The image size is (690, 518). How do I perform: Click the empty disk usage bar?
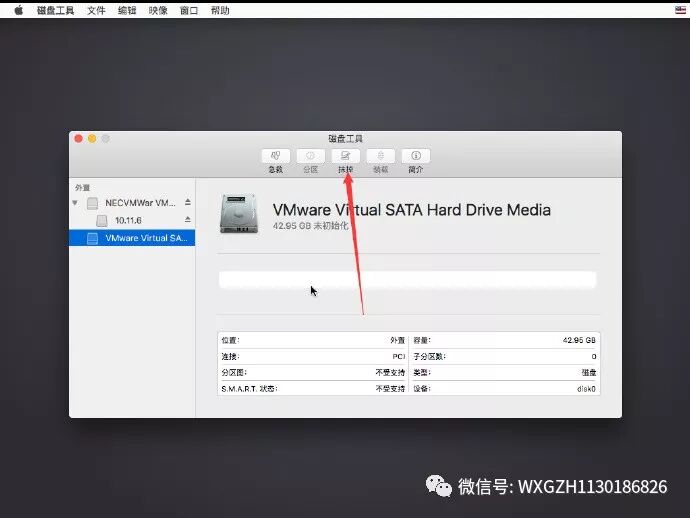(407, 279)
